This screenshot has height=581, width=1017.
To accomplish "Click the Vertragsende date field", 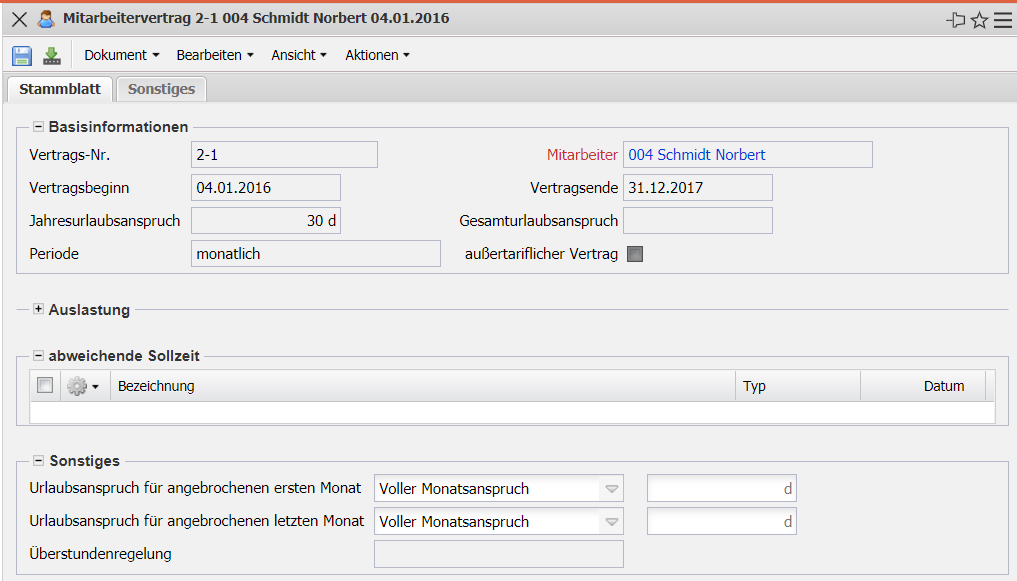I will (697, 188).
